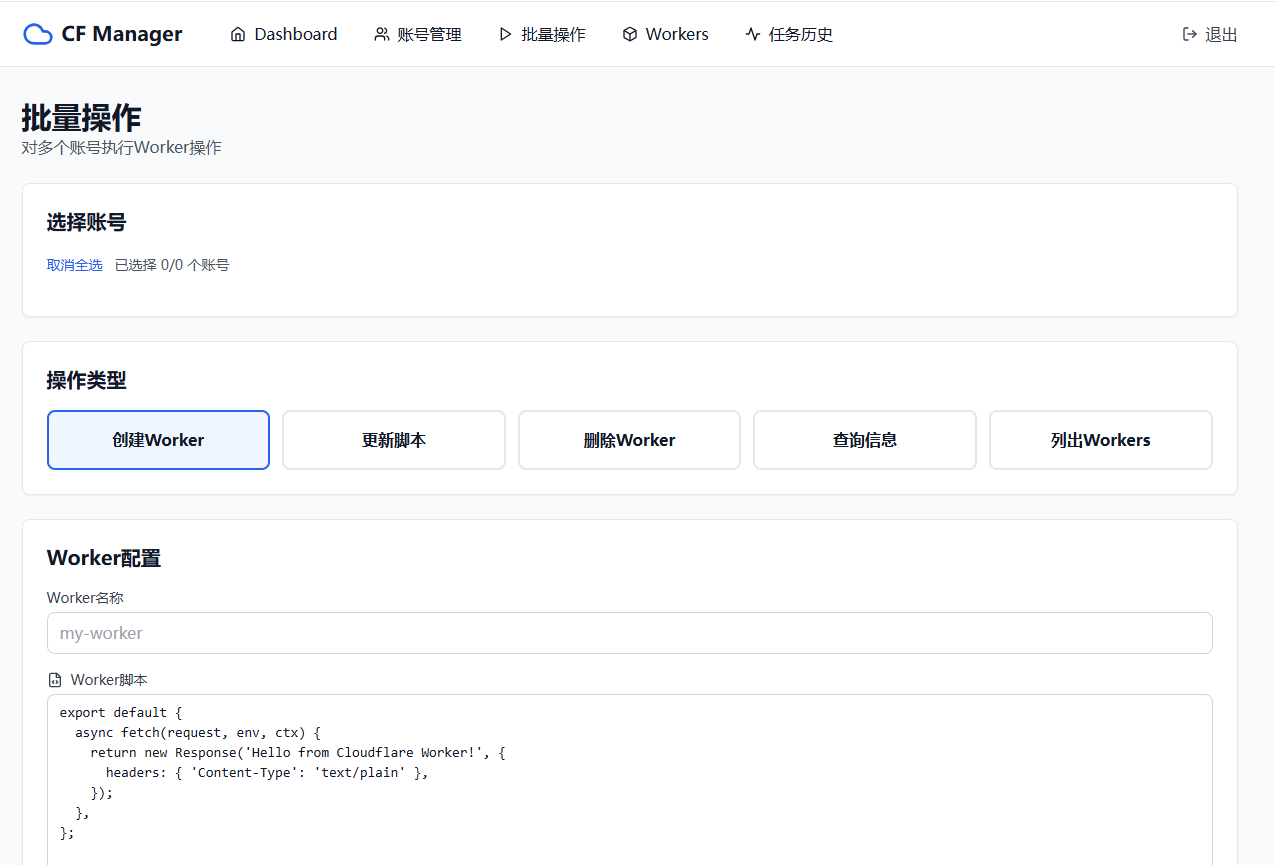
Task: Click 退出 to log out
Action: coord(1210,34)
